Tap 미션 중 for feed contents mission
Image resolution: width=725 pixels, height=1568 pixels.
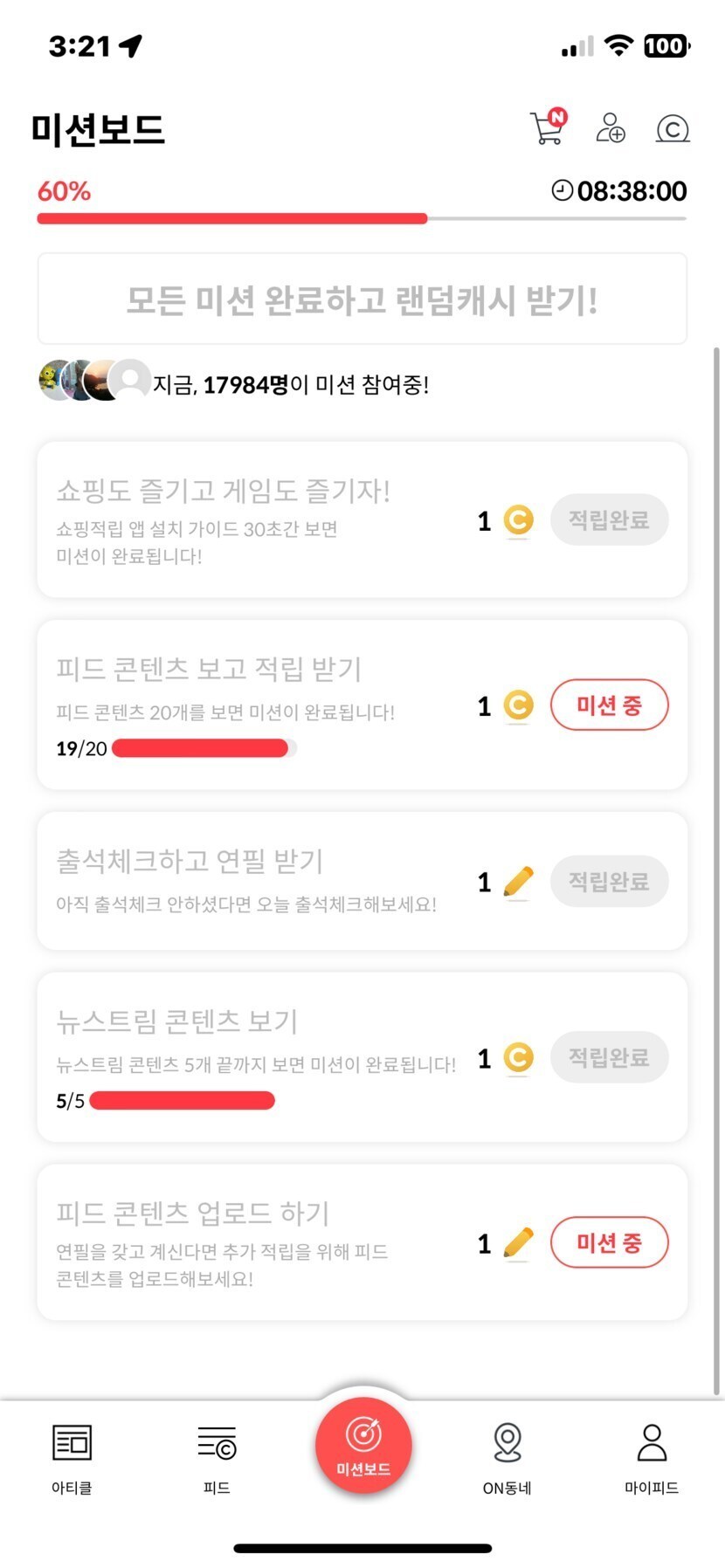tap(609, 705)
